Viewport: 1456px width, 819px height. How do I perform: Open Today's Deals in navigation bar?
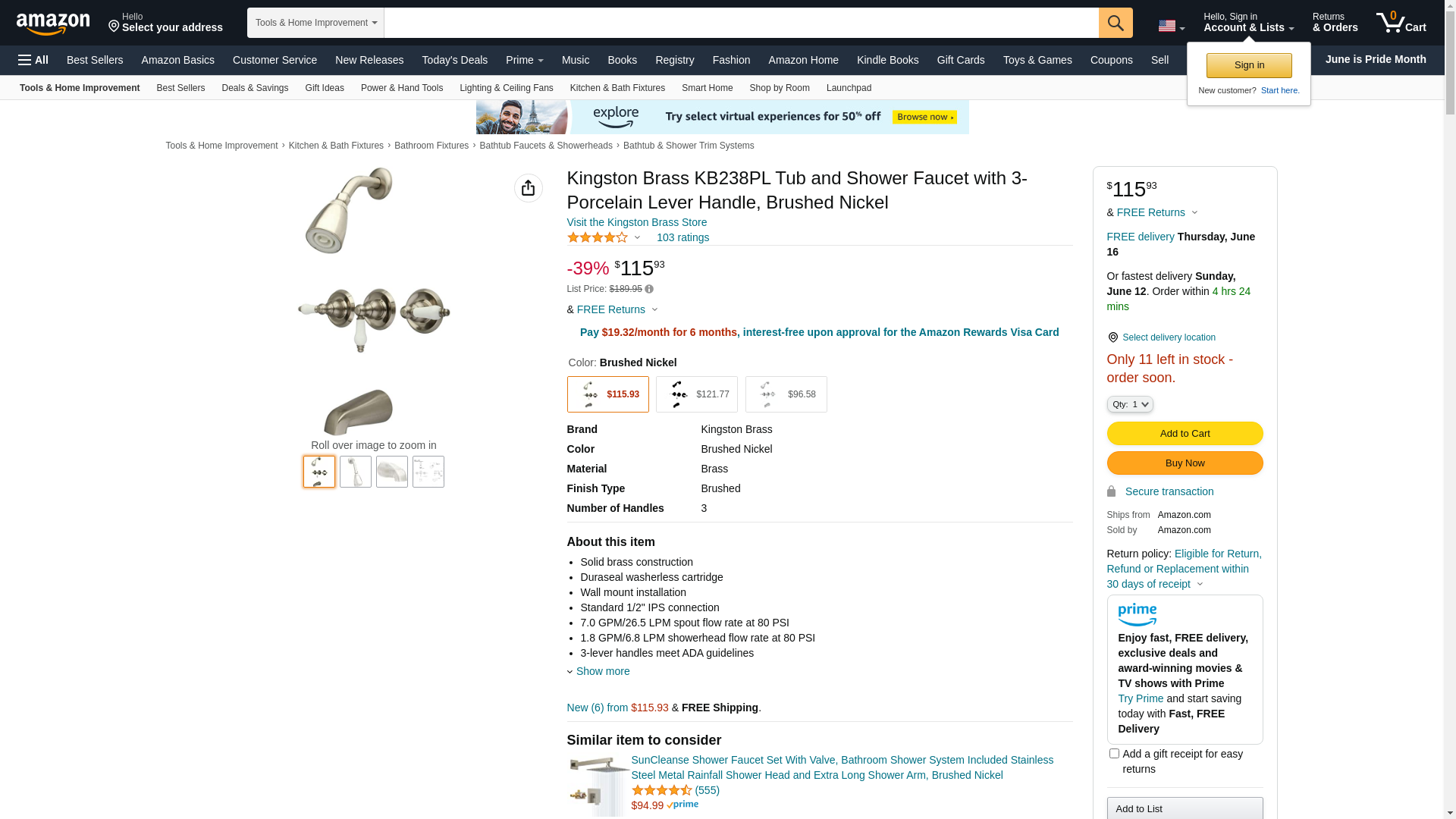455,60
